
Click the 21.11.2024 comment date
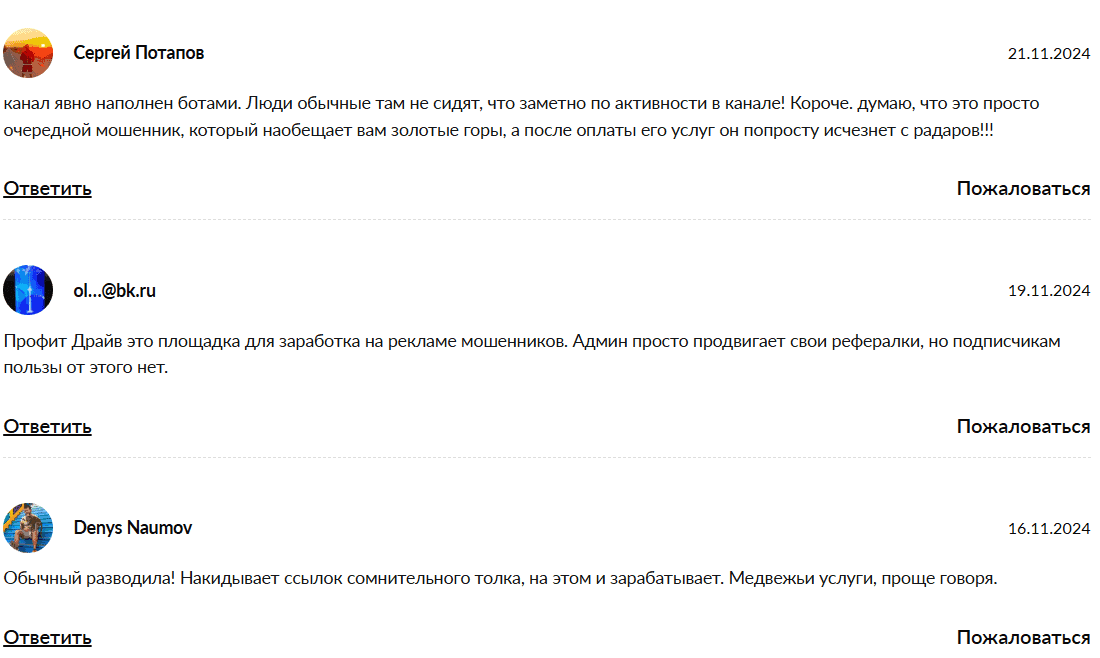pyautogui.click(x=1048, y=54)
